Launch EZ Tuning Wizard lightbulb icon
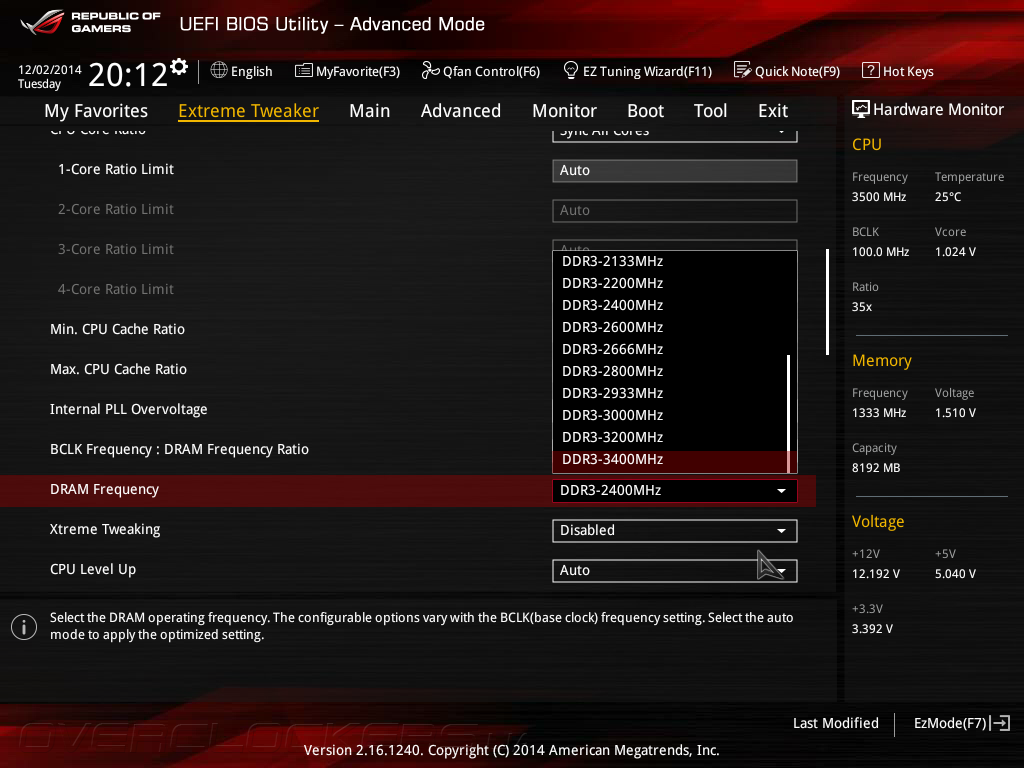 point(571,71)
